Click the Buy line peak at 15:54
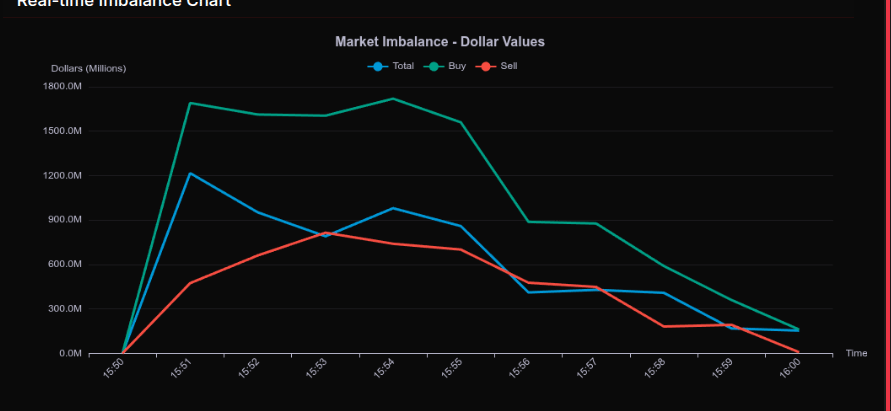The width and height of the screenshot is (891, 411). [x=393, y=98]
